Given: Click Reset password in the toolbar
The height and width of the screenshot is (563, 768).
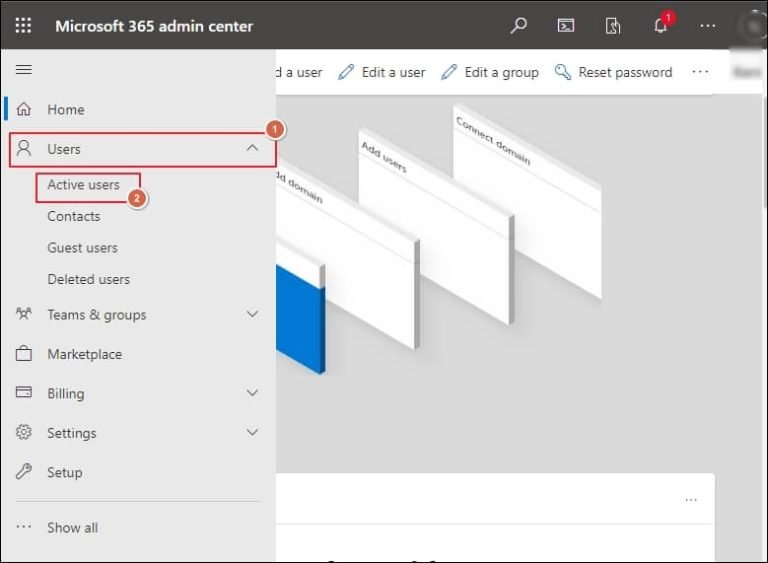Looking at the screenshot, I should point(613,72).
